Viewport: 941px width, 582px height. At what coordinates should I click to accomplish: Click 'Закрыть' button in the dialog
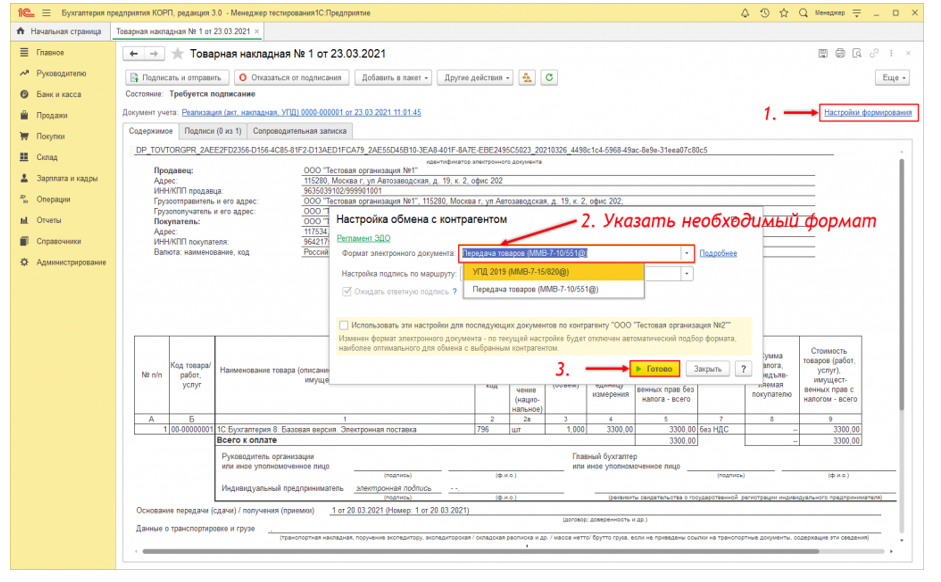(708, 369)
